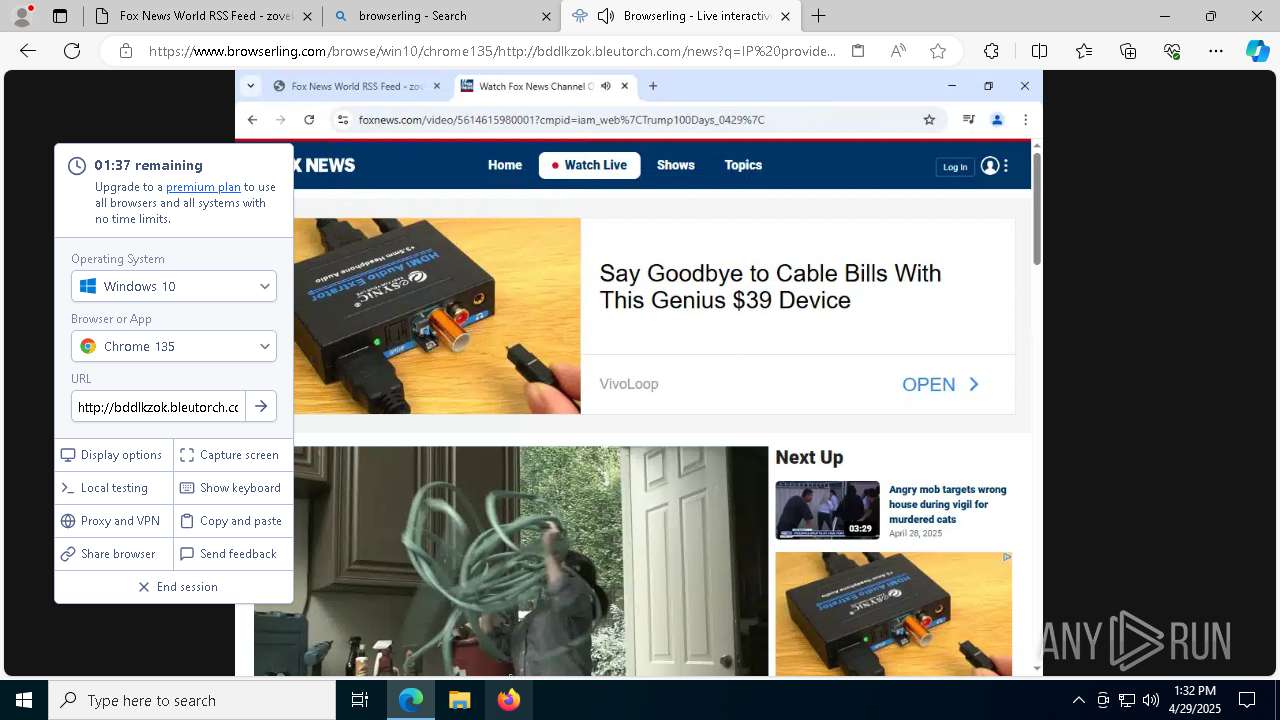Click Send feedback
Screen dimensions: 1280x720
click(233, 554)
